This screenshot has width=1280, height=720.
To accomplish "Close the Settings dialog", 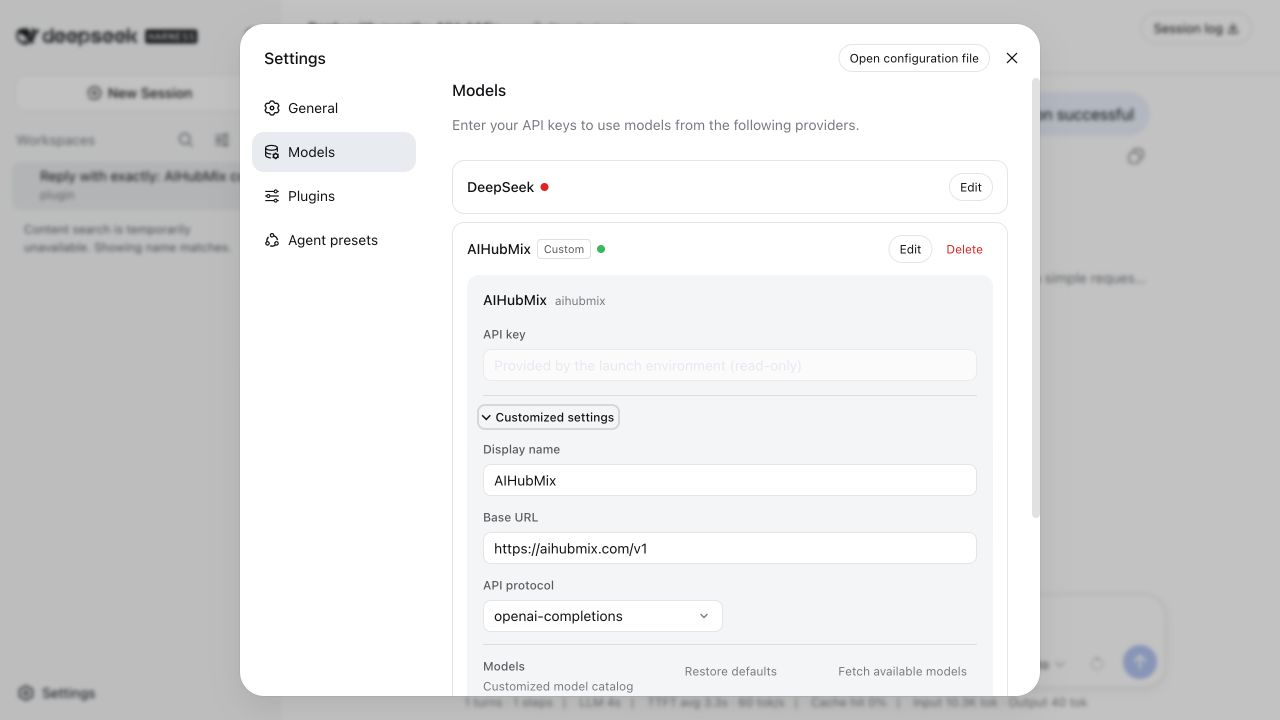I will click(1012, 58).
